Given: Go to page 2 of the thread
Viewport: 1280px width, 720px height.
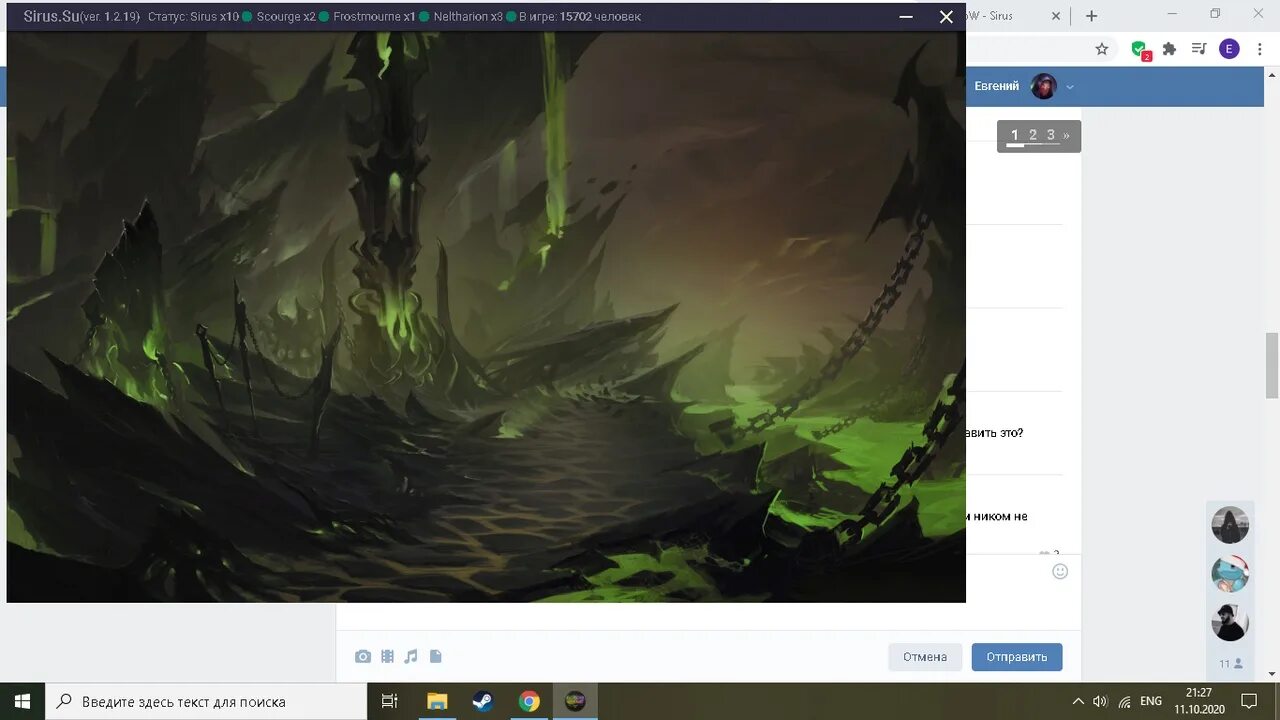Looking at the screenshot, I should 1033,135.
